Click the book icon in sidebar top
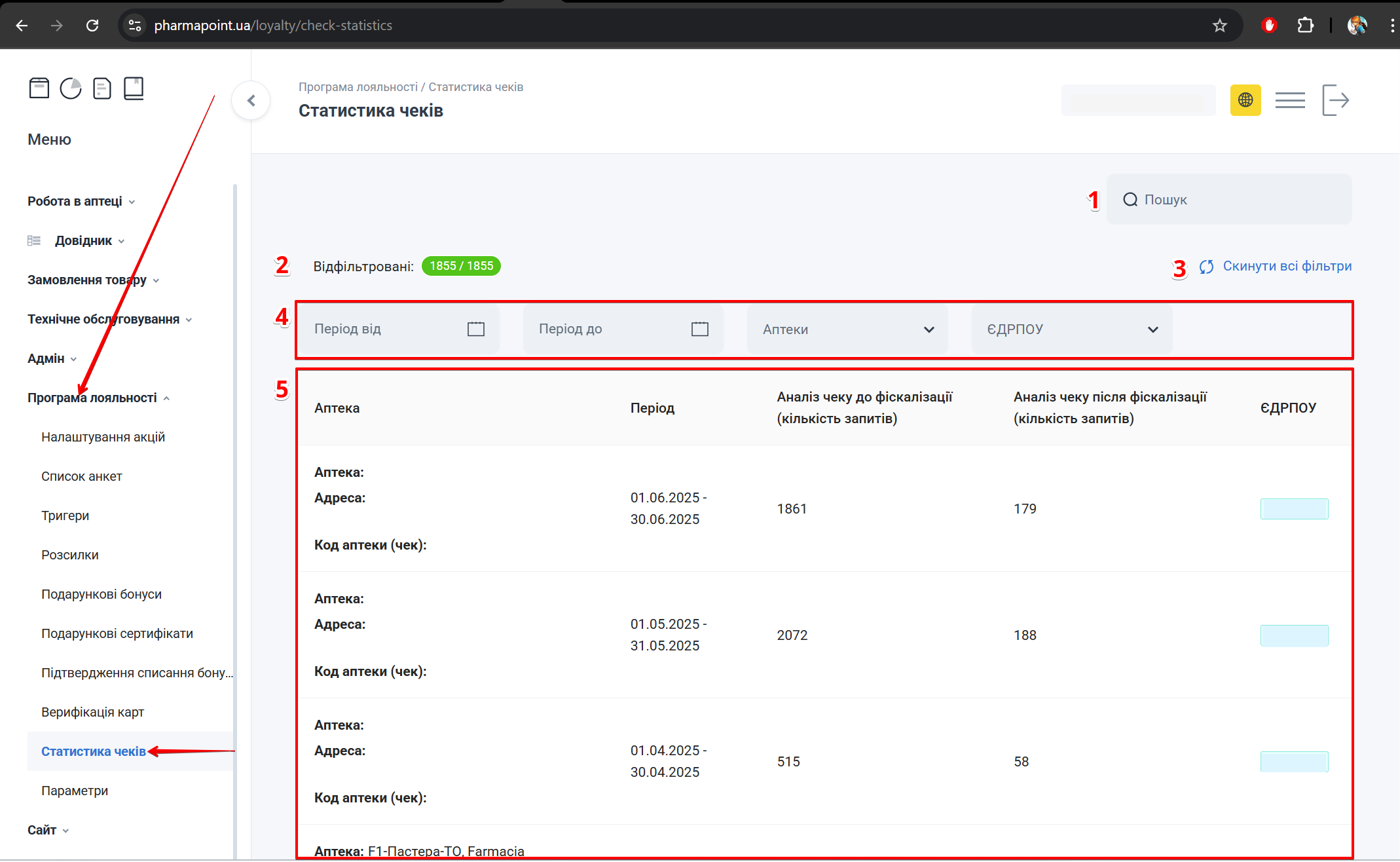The width and height of the screenshot is (1400, 862). [134, 88]
